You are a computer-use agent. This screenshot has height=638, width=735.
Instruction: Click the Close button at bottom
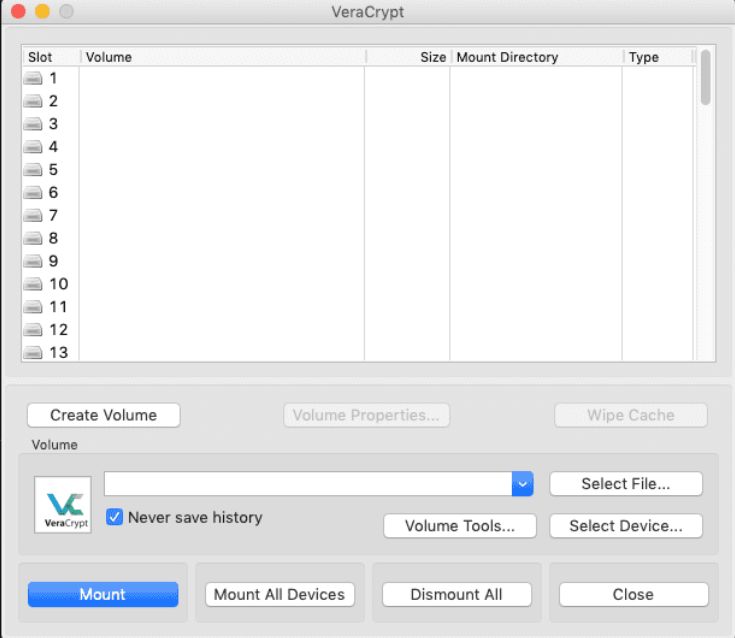coord(633,594)
